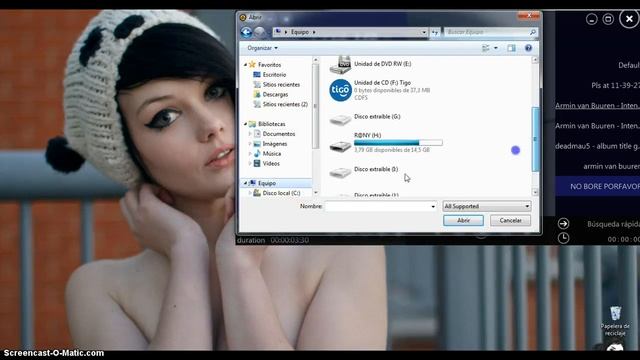Click the Disco extraíble (I:) label

[x=376, y=169]
